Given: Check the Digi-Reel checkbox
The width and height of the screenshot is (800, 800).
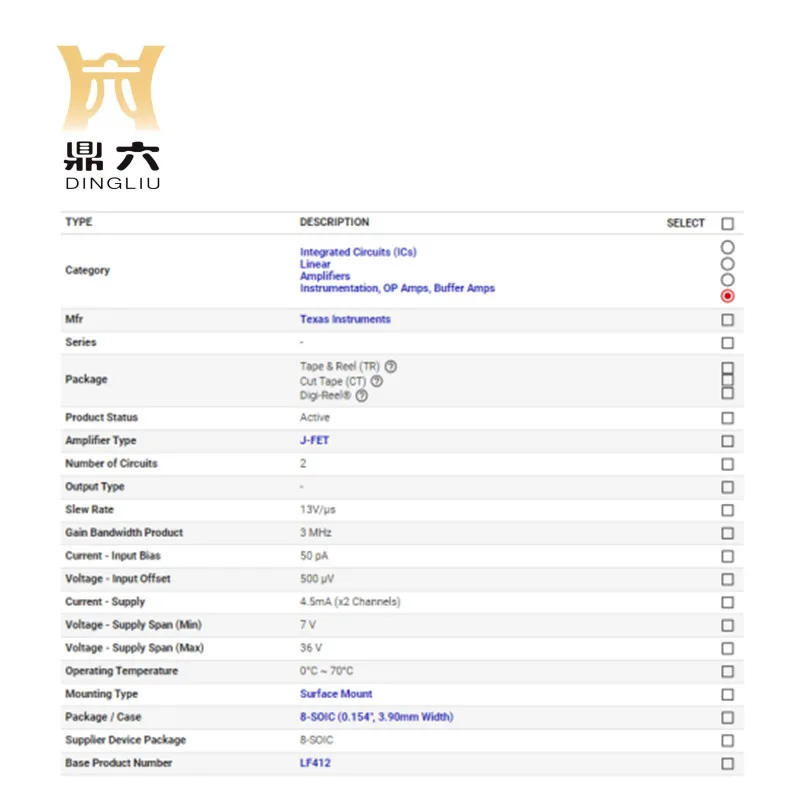Looking at the screenshot, I should pos(728,393).
